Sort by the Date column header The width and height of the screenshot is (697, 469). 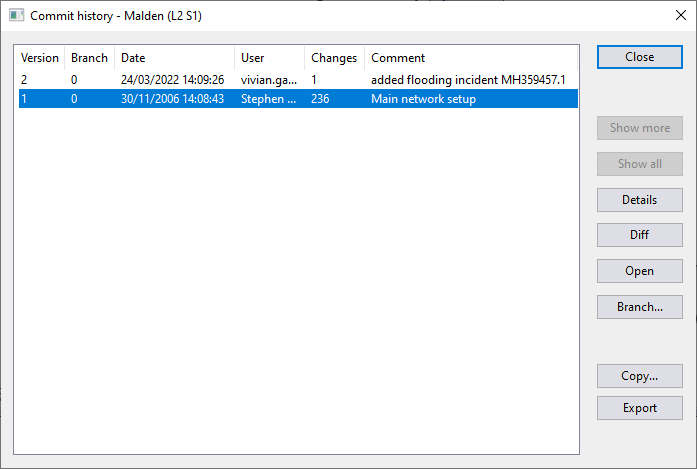click(174, 58)
